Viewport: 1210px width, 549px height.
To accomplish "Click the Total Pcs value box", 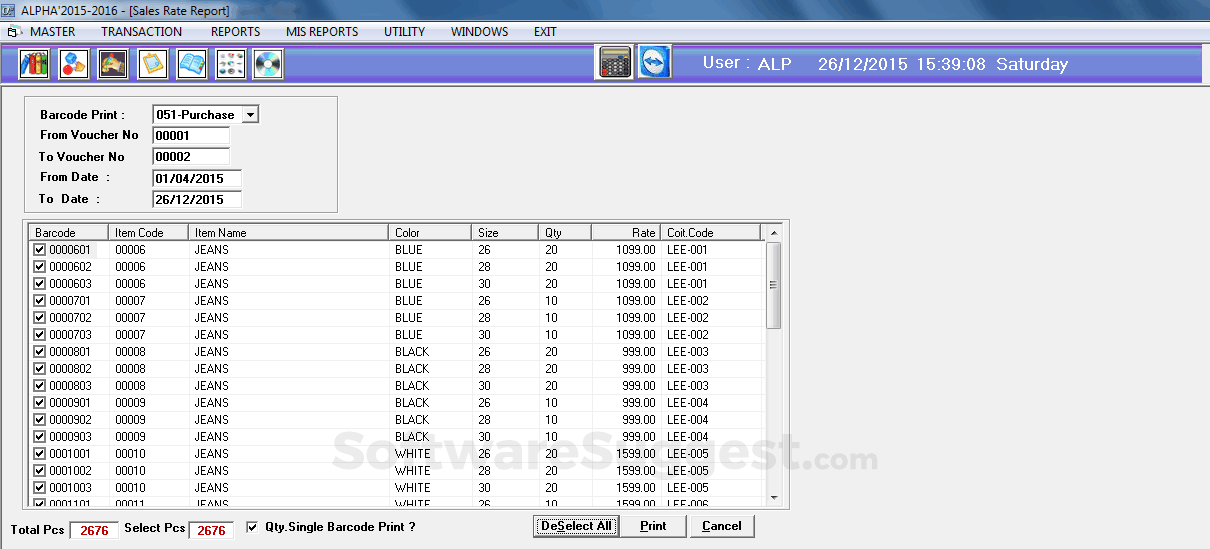I will coord(94,530).
